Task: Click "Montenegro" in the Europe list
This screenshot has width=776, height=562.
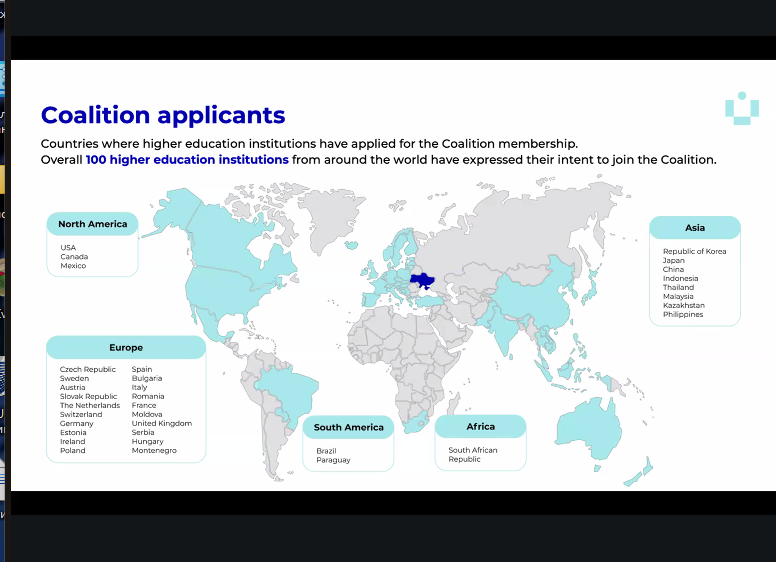Action: point(154,450)
